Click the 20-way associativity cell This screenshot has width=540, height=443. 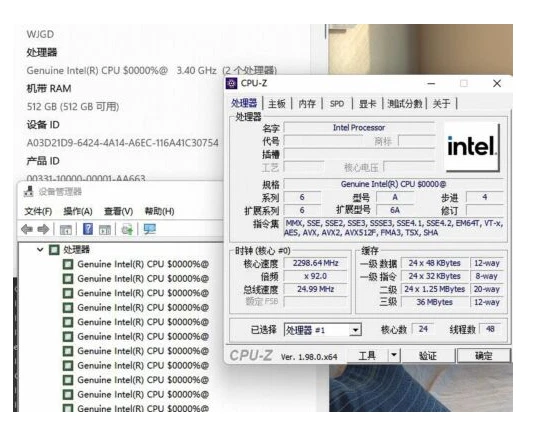(x=487, y=289)
